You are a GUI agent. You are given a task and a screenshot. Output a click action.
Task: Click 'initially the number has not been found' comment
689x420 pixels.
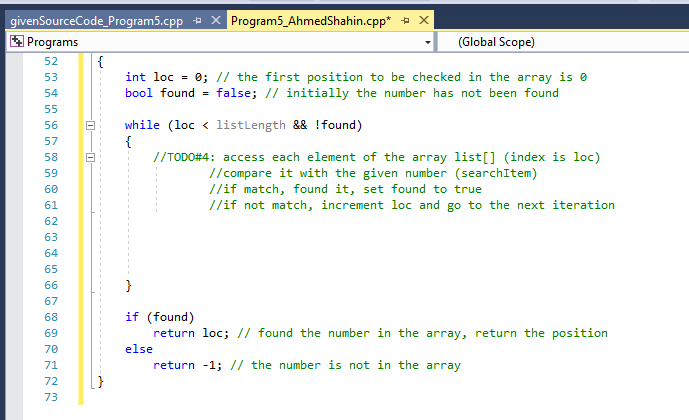[422, 93]
